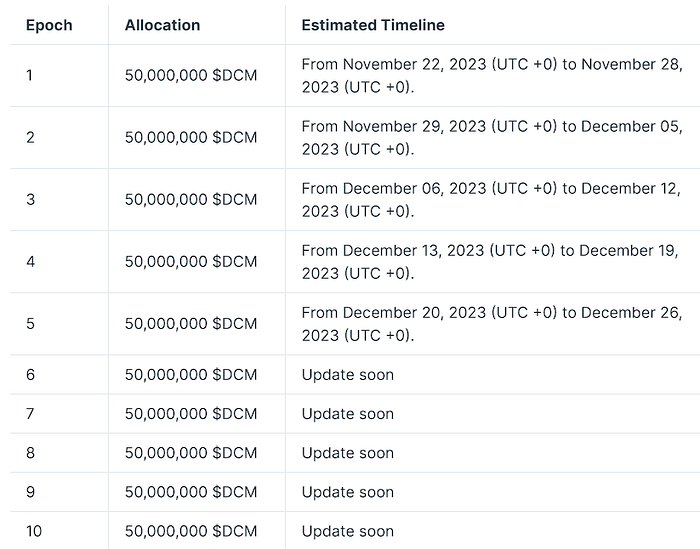This screenshot has height=549, width=700.
Task: Click Epoch 10 'Update soon' text
Action: (348, 531)
